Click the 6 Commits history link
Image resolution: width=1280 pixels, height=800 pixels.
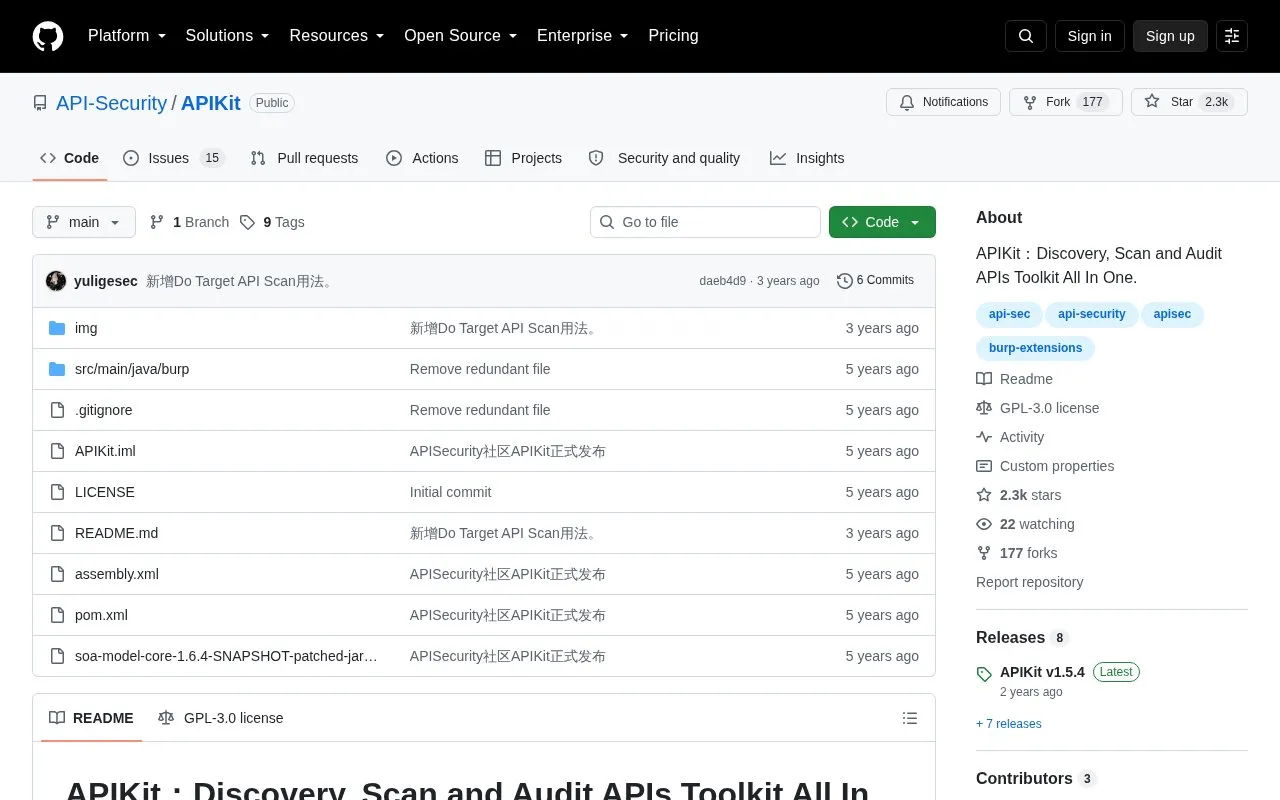pos(875,281)
